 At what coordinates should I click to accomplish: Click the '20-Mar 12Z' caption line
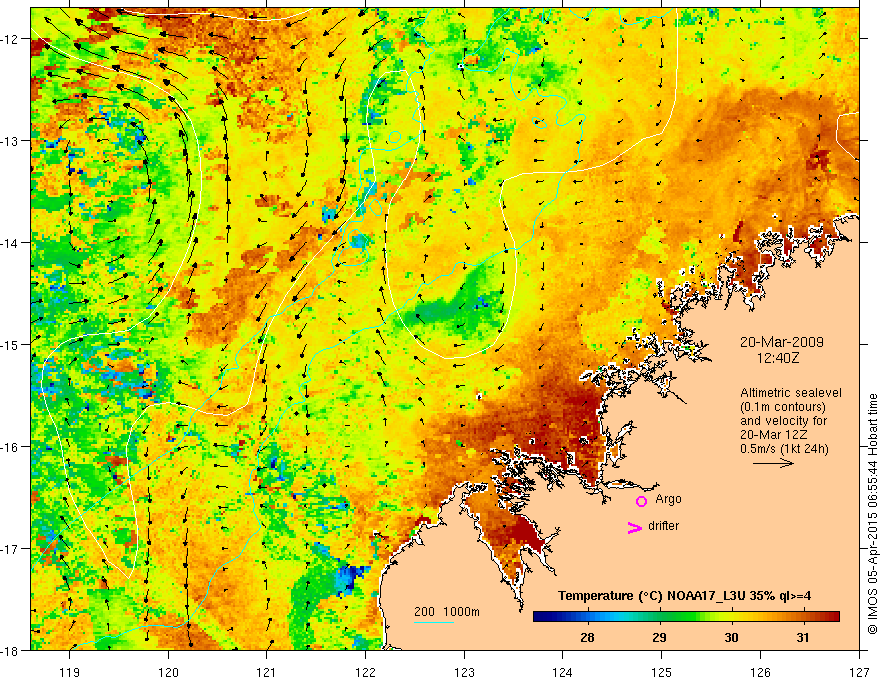pos(773,435)
